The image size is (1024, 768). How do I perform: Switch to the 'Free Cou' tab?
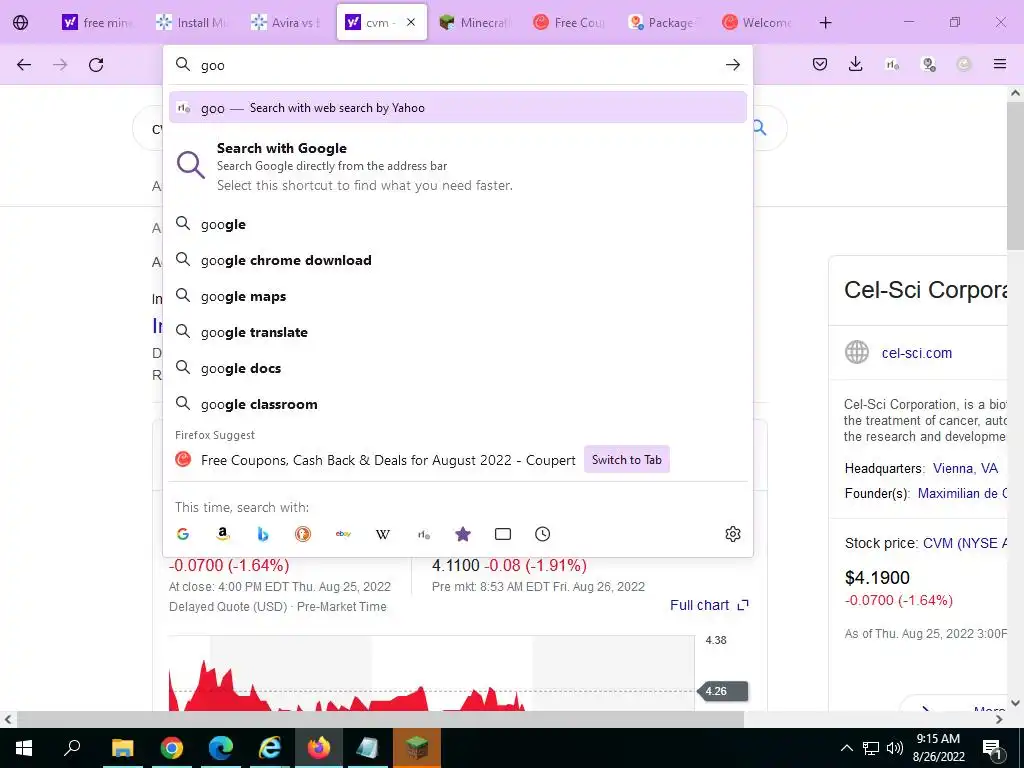pyautogui.click(x=569, y=22)
